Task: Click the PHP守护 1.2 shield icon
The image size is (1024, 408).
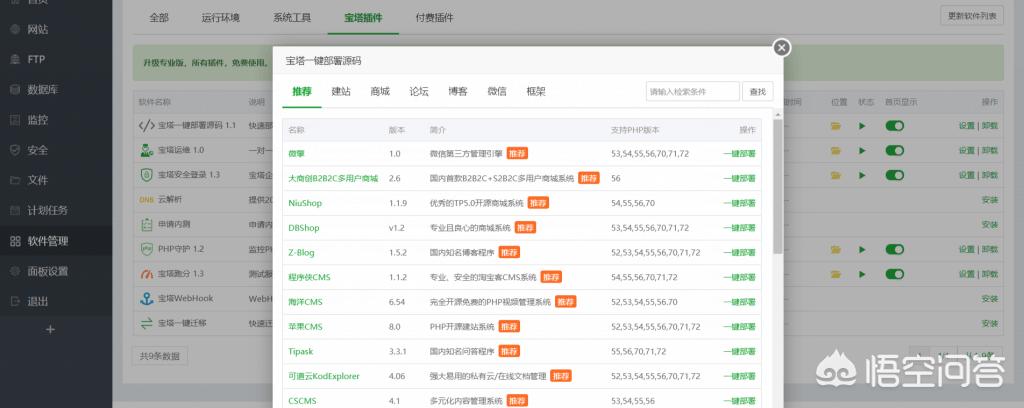Action: click(x=146, y=249)
